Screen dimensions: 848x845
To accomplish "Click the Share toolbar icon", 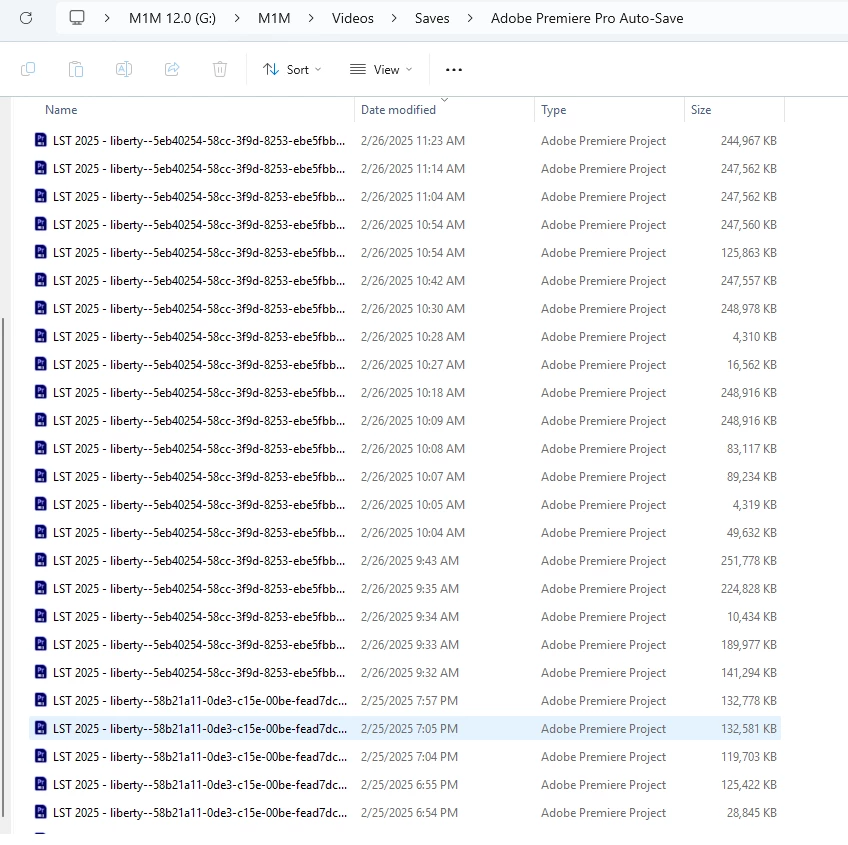I will coord(172,69).
